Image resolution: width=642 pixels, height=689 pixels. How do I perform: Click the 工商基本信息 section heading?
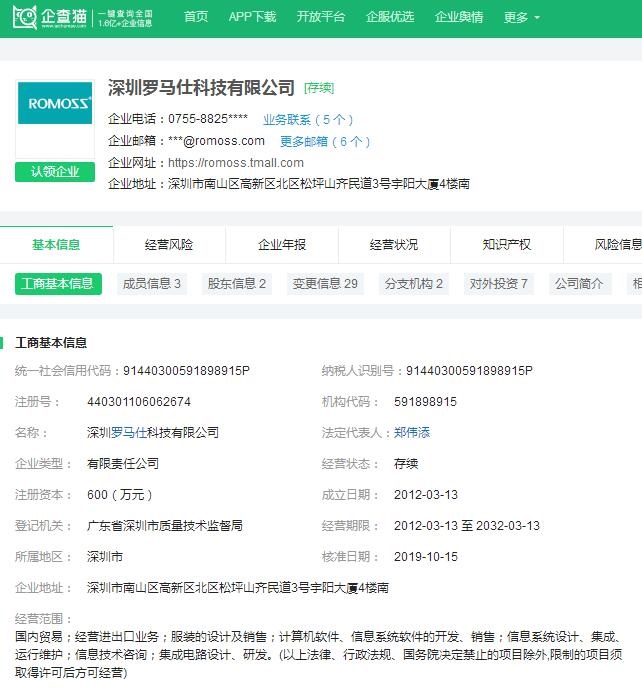[51, 343]
